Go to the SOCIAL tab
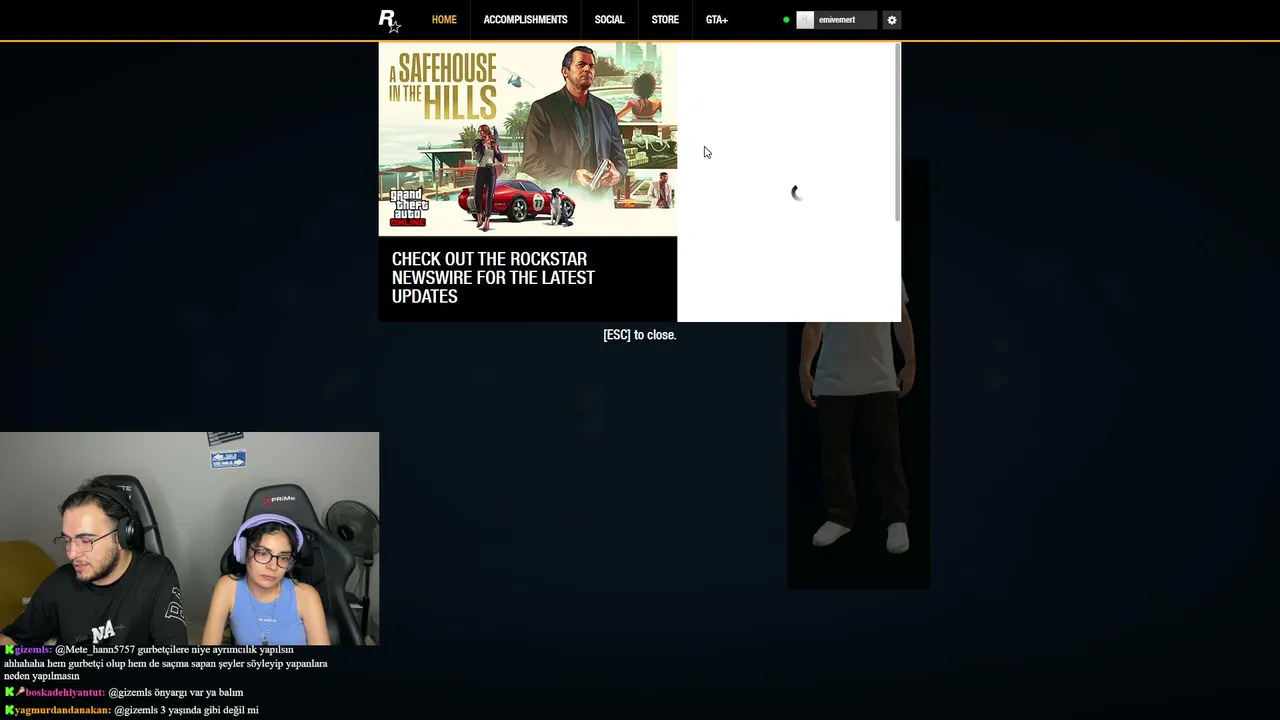 (609, 20)
